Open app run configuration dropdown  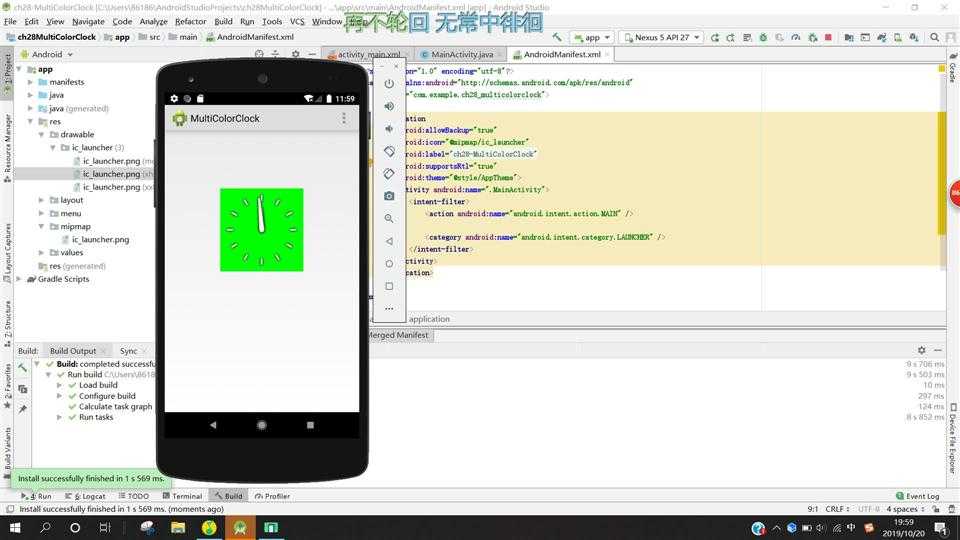(592, 37)
